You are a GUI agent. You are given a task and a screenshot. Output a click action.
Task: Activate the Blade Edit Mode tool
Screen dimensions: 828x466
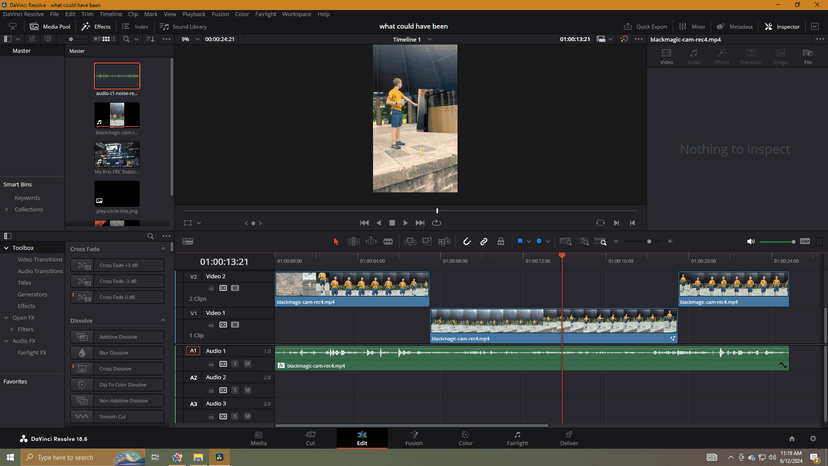click(389, 241)
